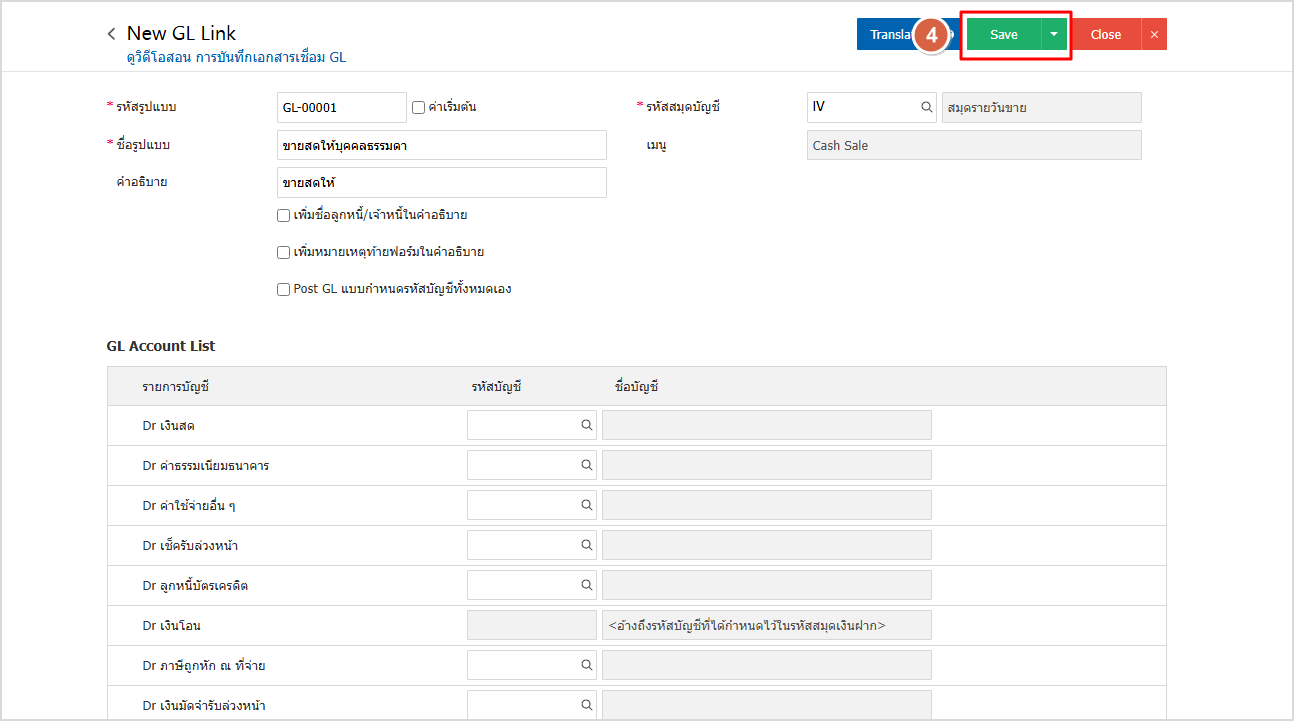Open the ดูวิดีโอสอน การบันทึกเอกสารเชื่อม GL link

(x=231, y=58)
